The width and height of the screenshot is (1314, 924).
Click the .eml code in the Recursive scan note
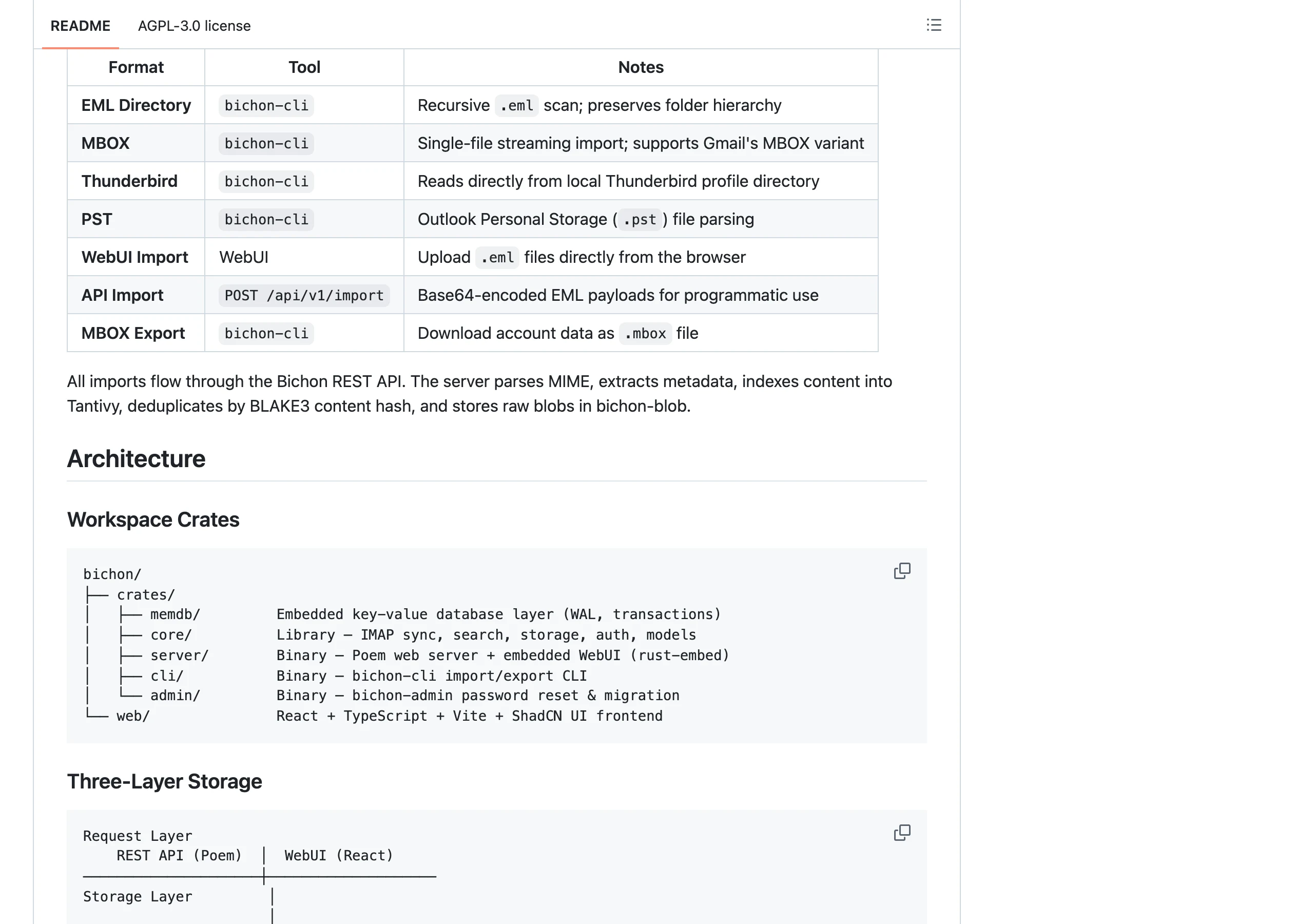[x=516, y=105]
